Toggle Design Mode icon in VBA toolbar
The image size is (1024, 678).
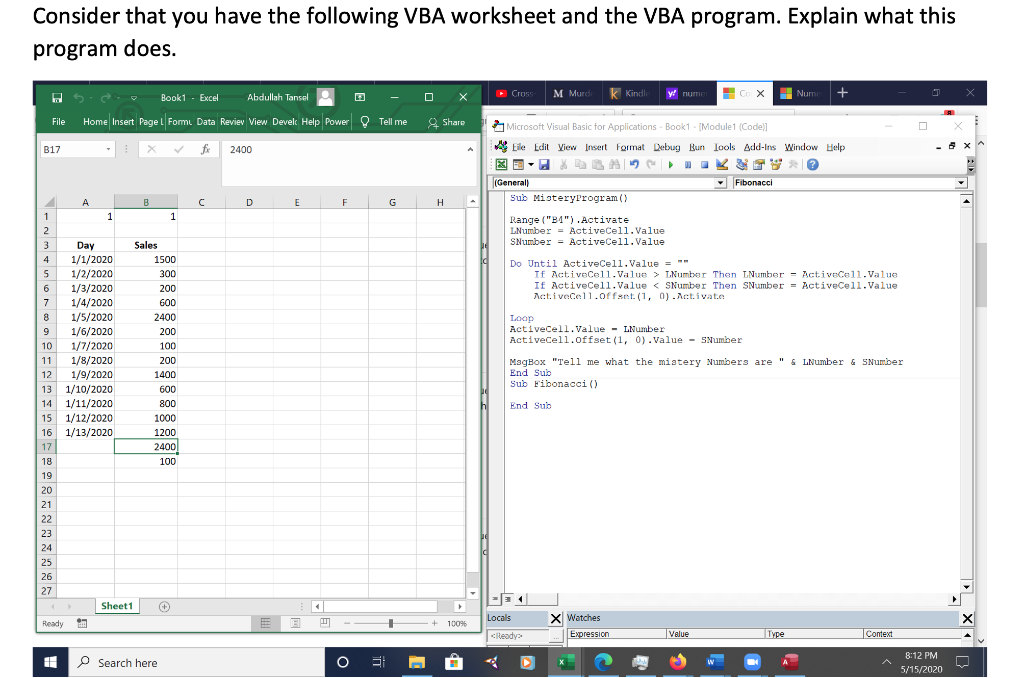(x=722, y=165)
